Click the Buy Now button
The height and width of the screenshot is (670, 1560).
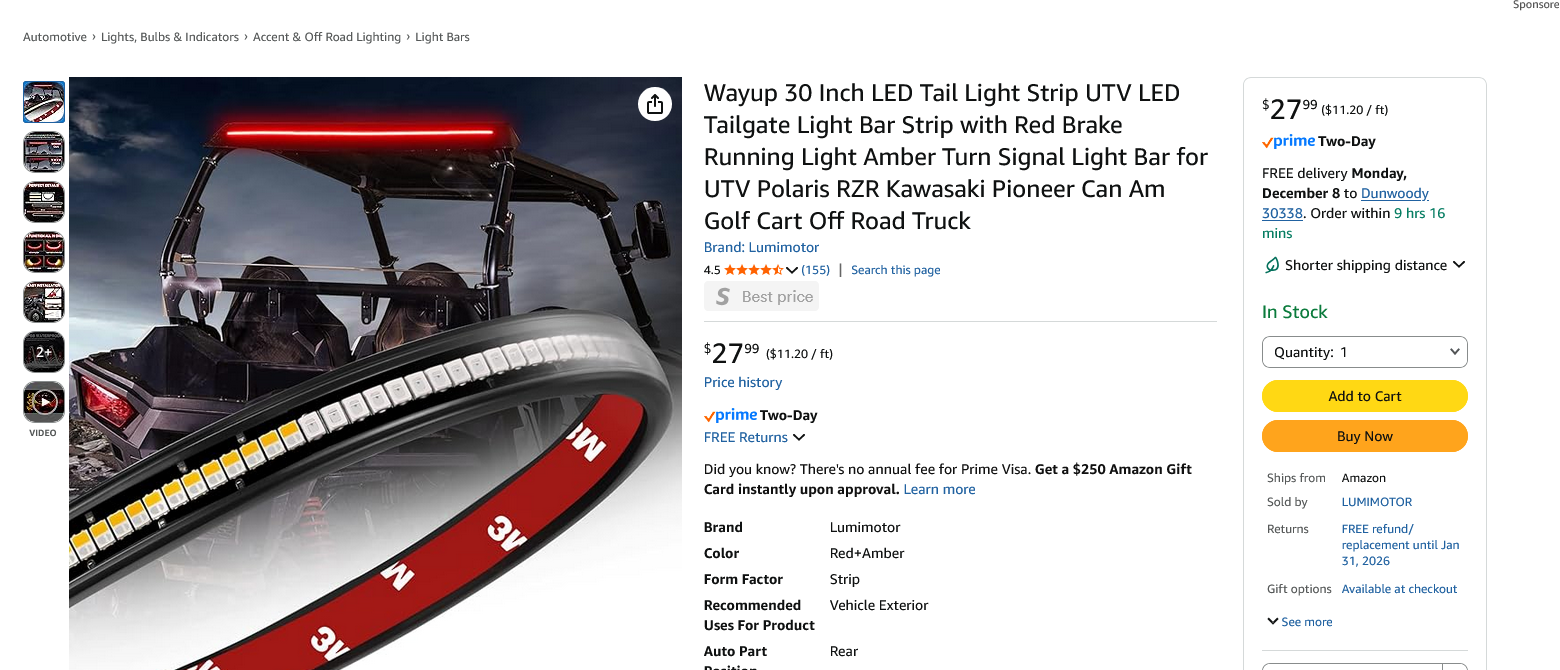1365,436
